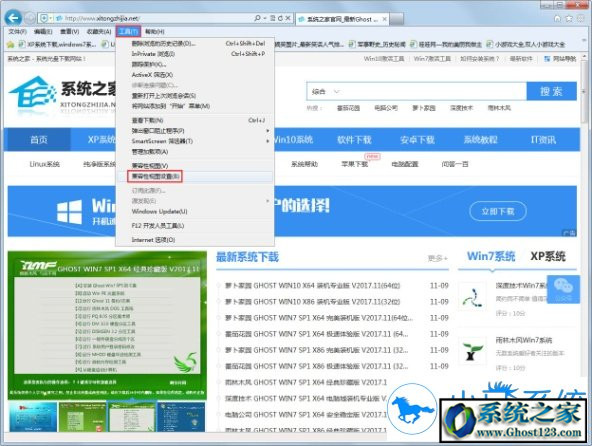
Task: Click the browser Forward arrow button
Action: [x=30, y=18]
